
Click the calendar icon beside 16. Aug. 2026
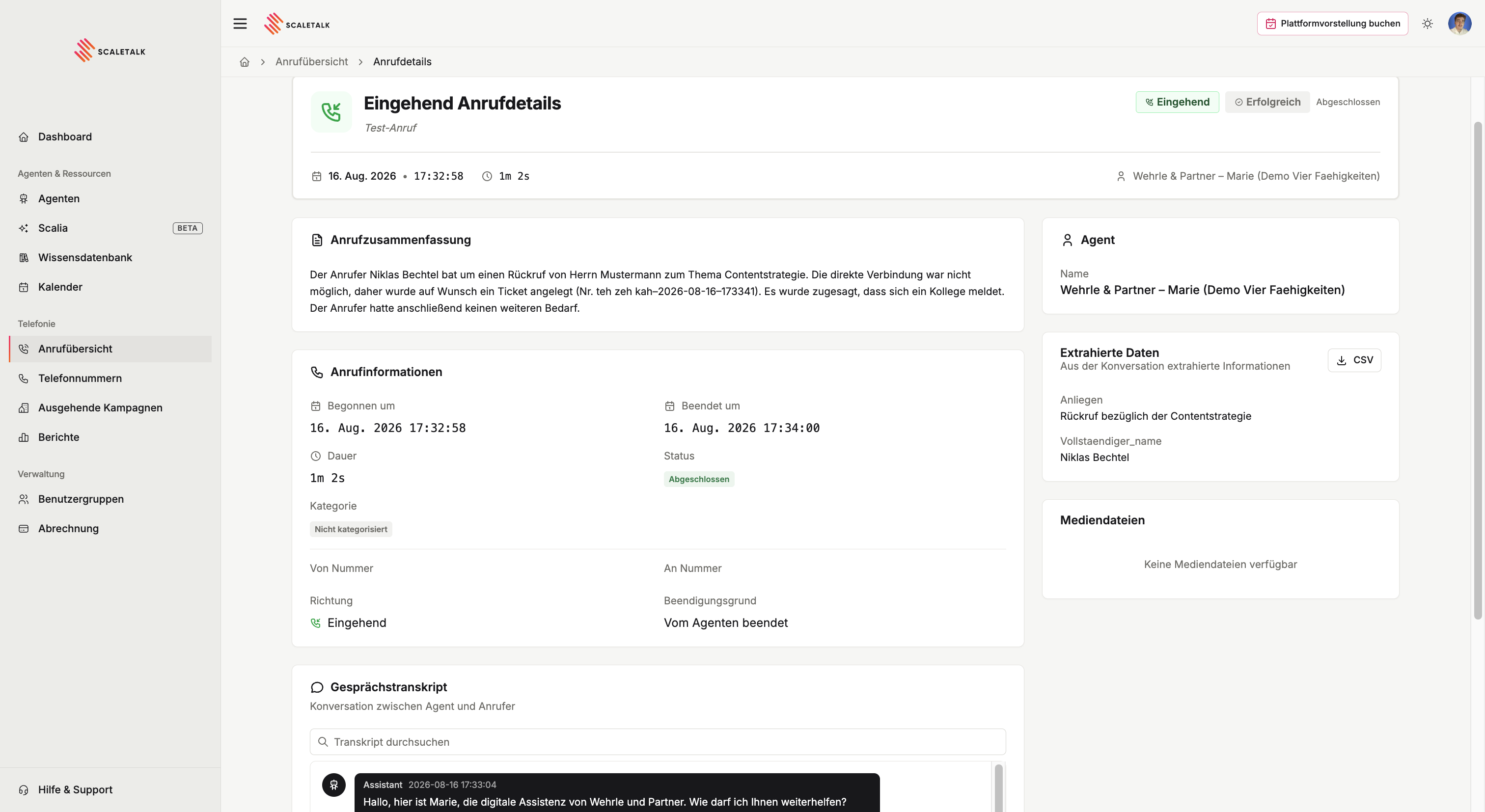(x=316, y=176)
